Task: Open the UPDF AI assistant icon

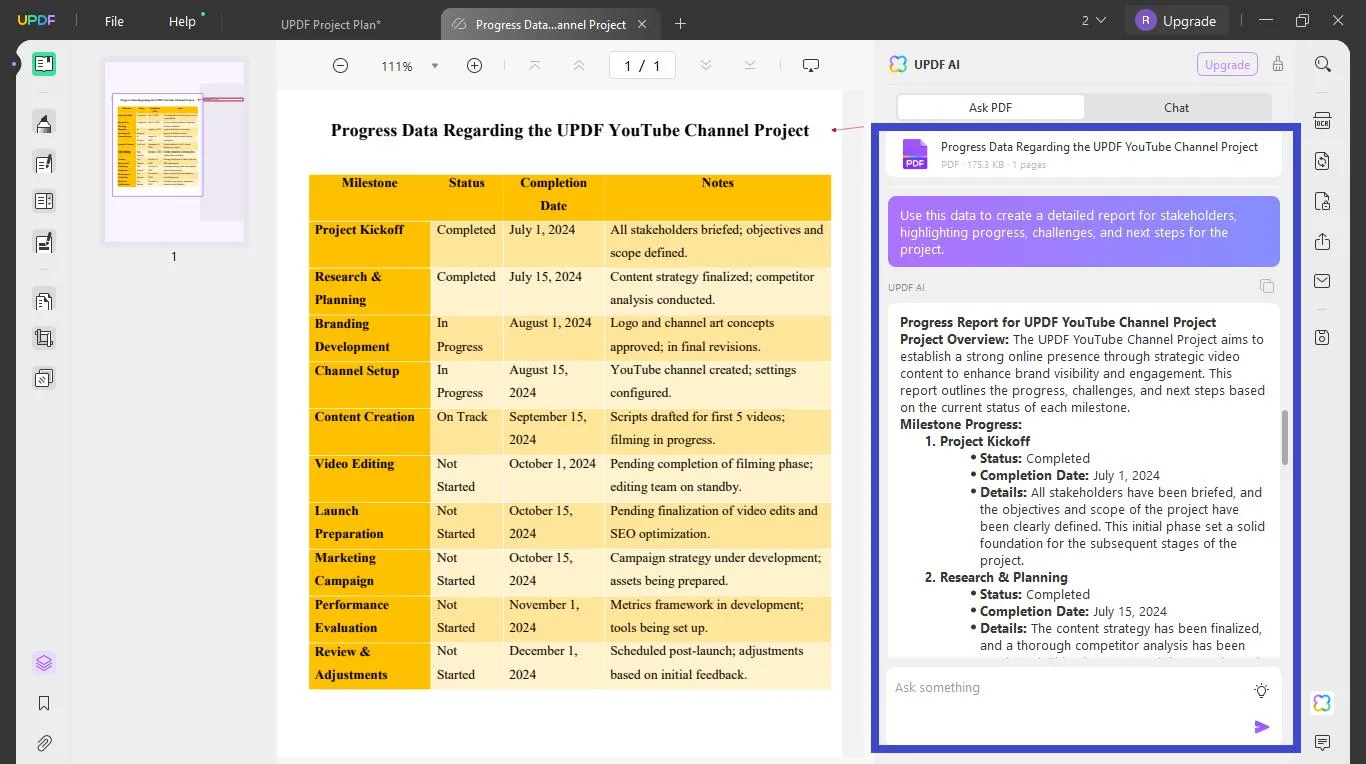Action: pyautogui.click(x=1322, y=703)
